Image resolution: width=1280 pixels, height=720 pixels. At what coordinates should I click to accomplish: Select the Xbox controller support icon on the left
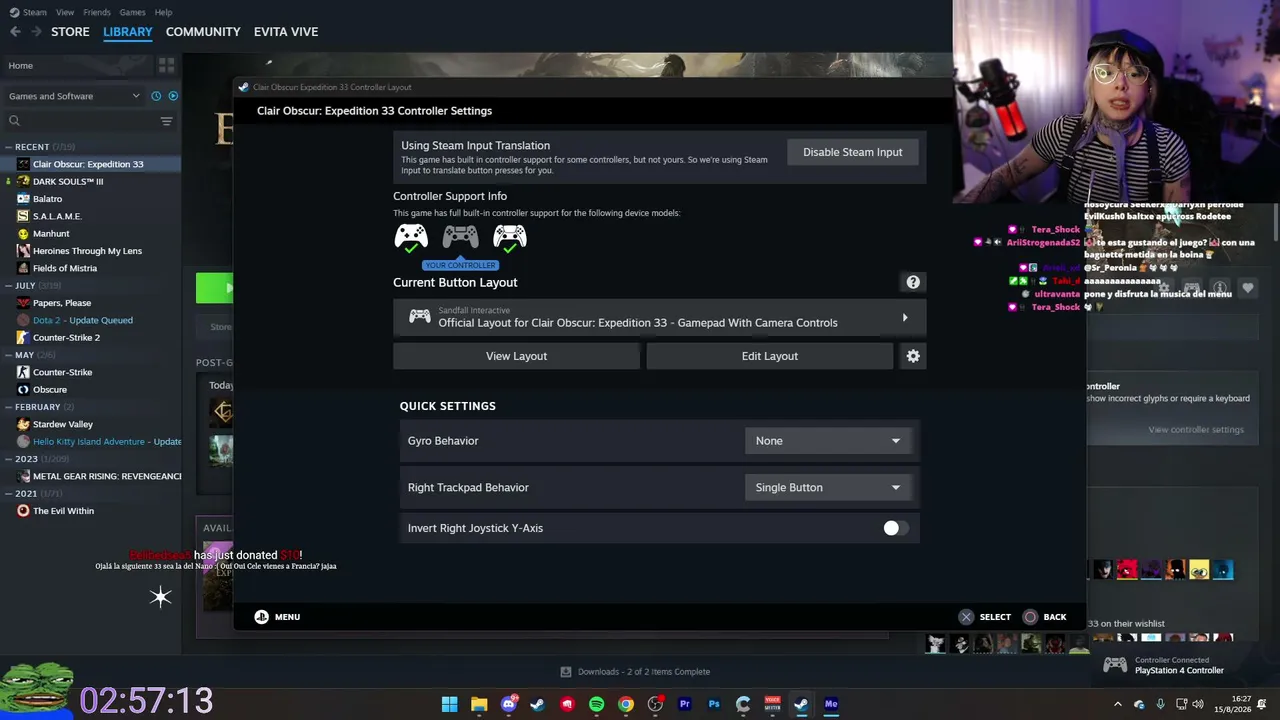pyautogui.click(x=411, y=237)
